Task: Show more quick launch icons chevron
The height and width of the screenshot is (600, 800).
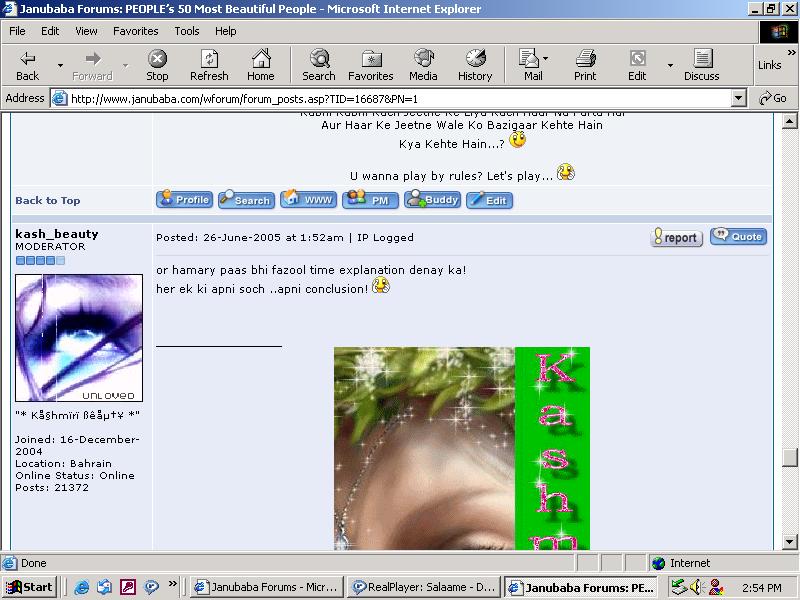Action: click(x=173, y=583)
